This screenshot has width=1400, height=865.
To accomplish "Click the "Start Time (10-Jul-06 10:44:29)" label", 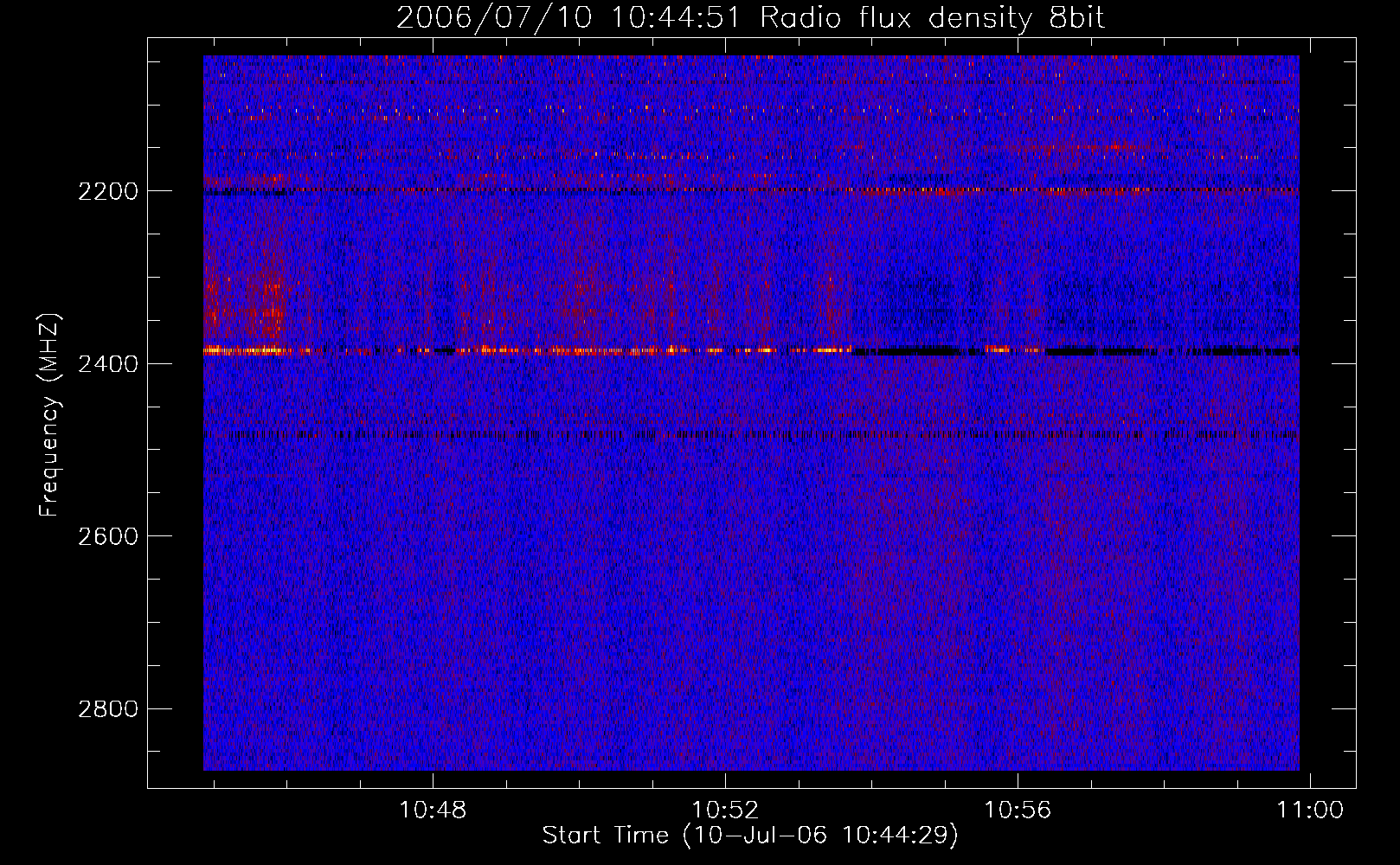I will [750, 836].
